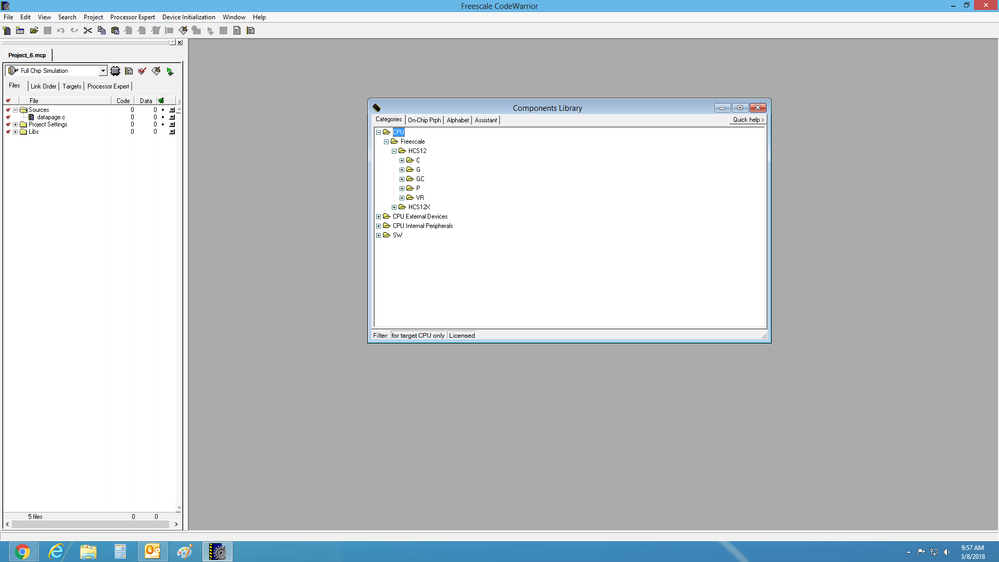Close the project panel with its X
Viewport: 999px width, 562px height.
coord(180,43)
